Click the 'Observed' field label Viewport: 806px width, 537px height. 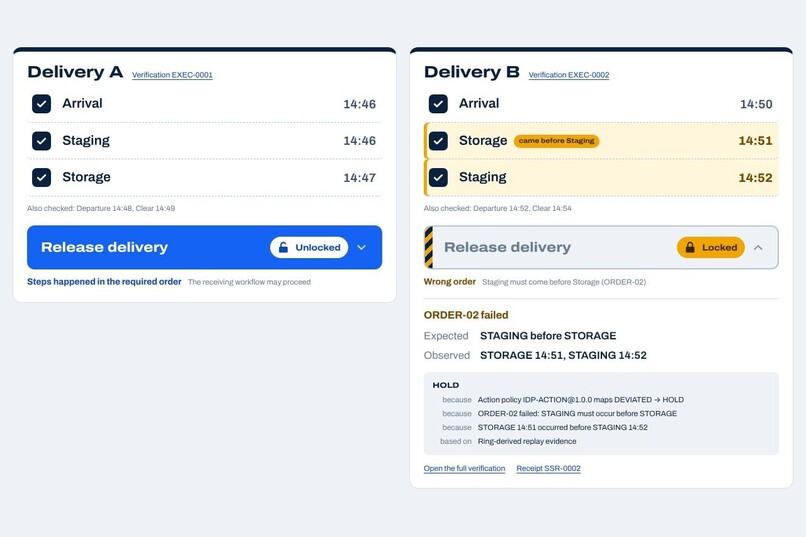(447, 356)
